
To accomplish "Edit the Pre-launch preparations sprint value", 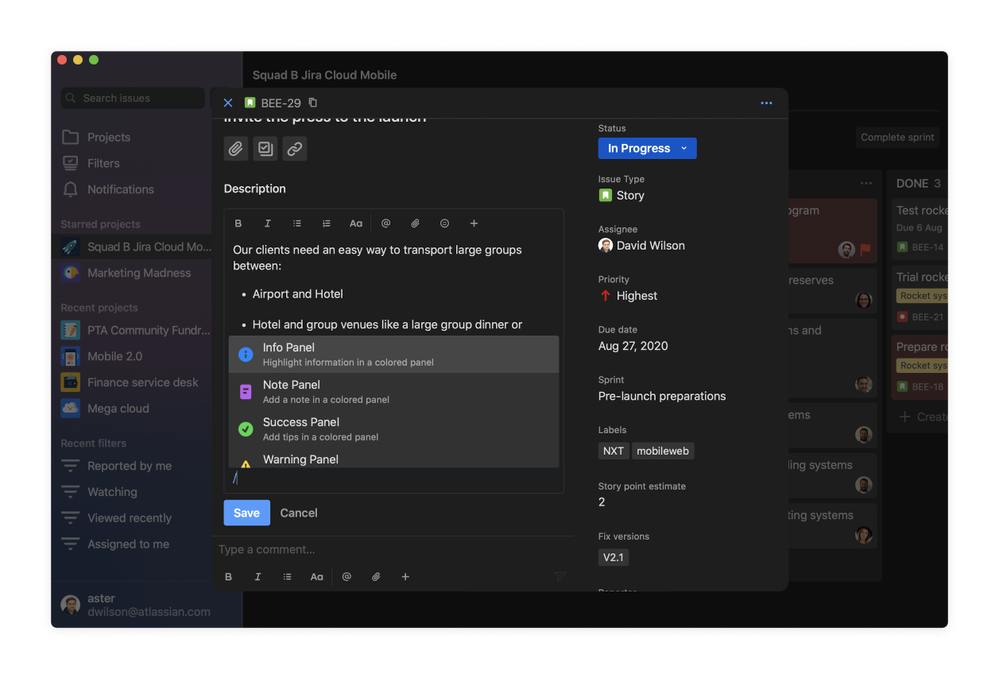I will tap(662, 396).
